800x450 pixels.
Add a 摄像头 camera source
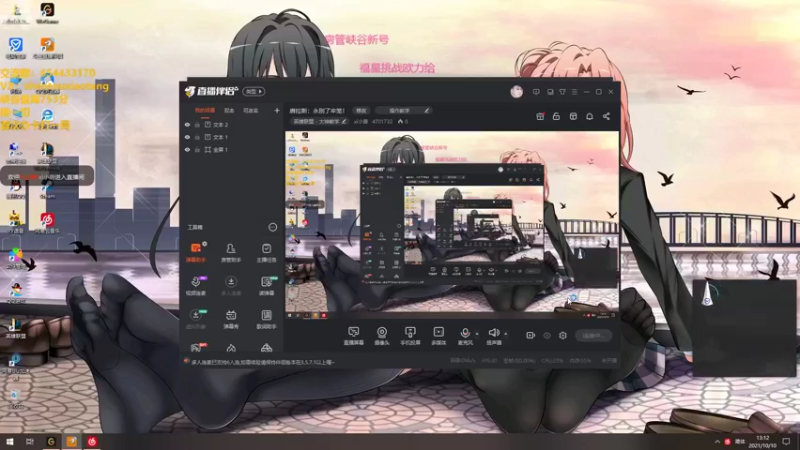click(x=382, y=336)
